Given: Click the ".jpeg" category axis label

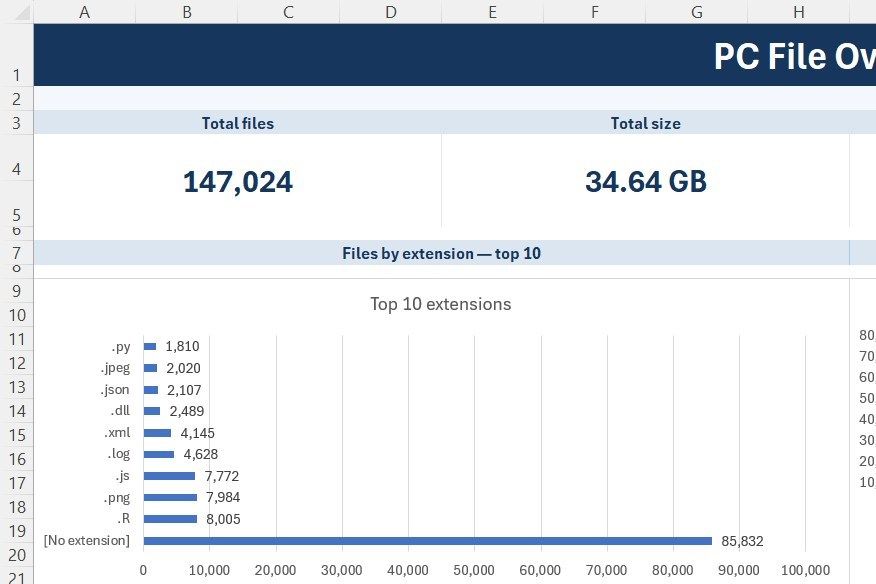Looking at the screenshot, I should (x=116, y=368).
